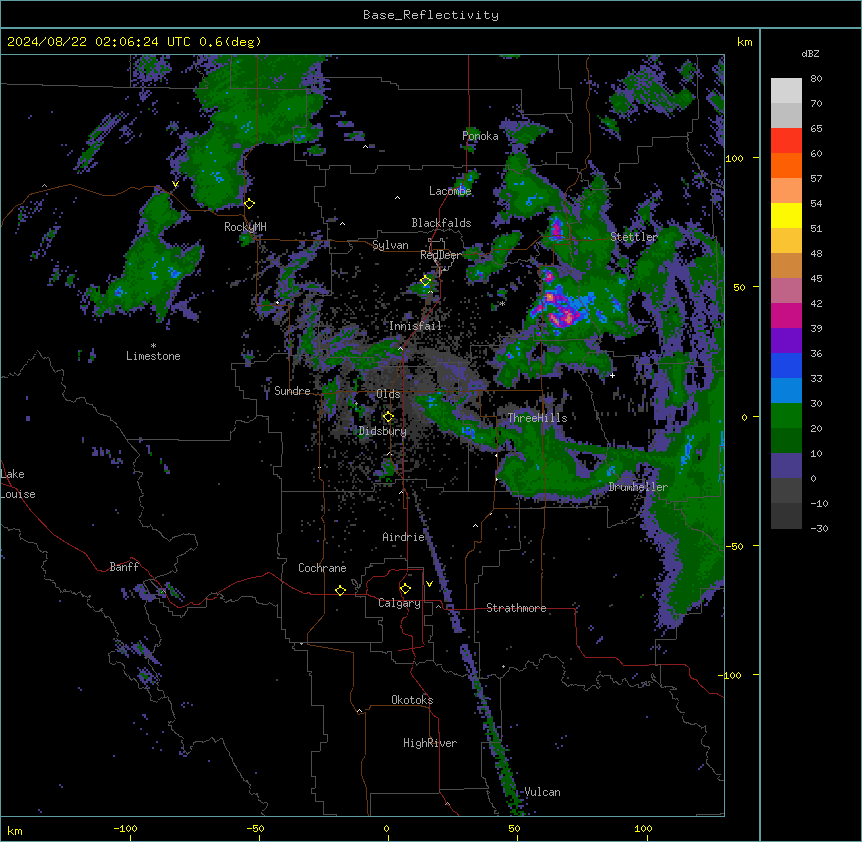This screenshot has width=862, height=842.
Task: Click the Strathmore label
Action: [x=516, y=608]
